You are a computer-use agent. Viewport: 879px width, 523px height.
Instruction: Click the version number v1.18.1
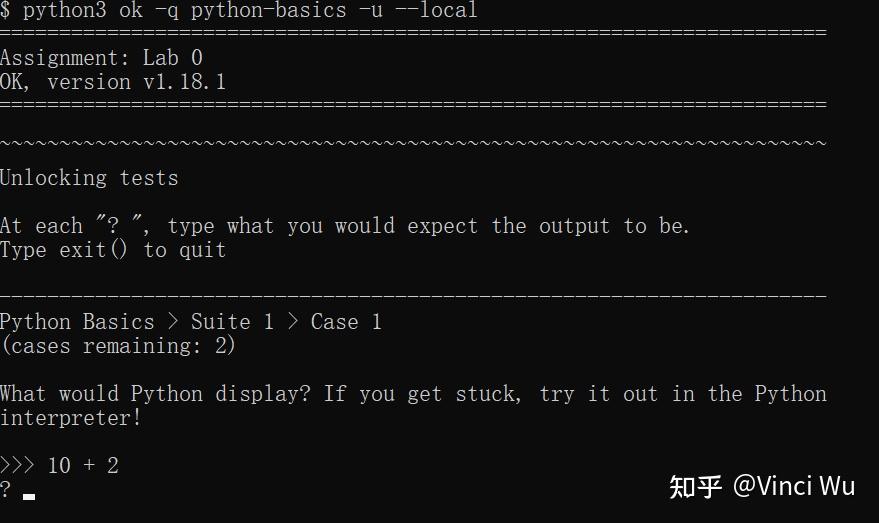[184, 82]
